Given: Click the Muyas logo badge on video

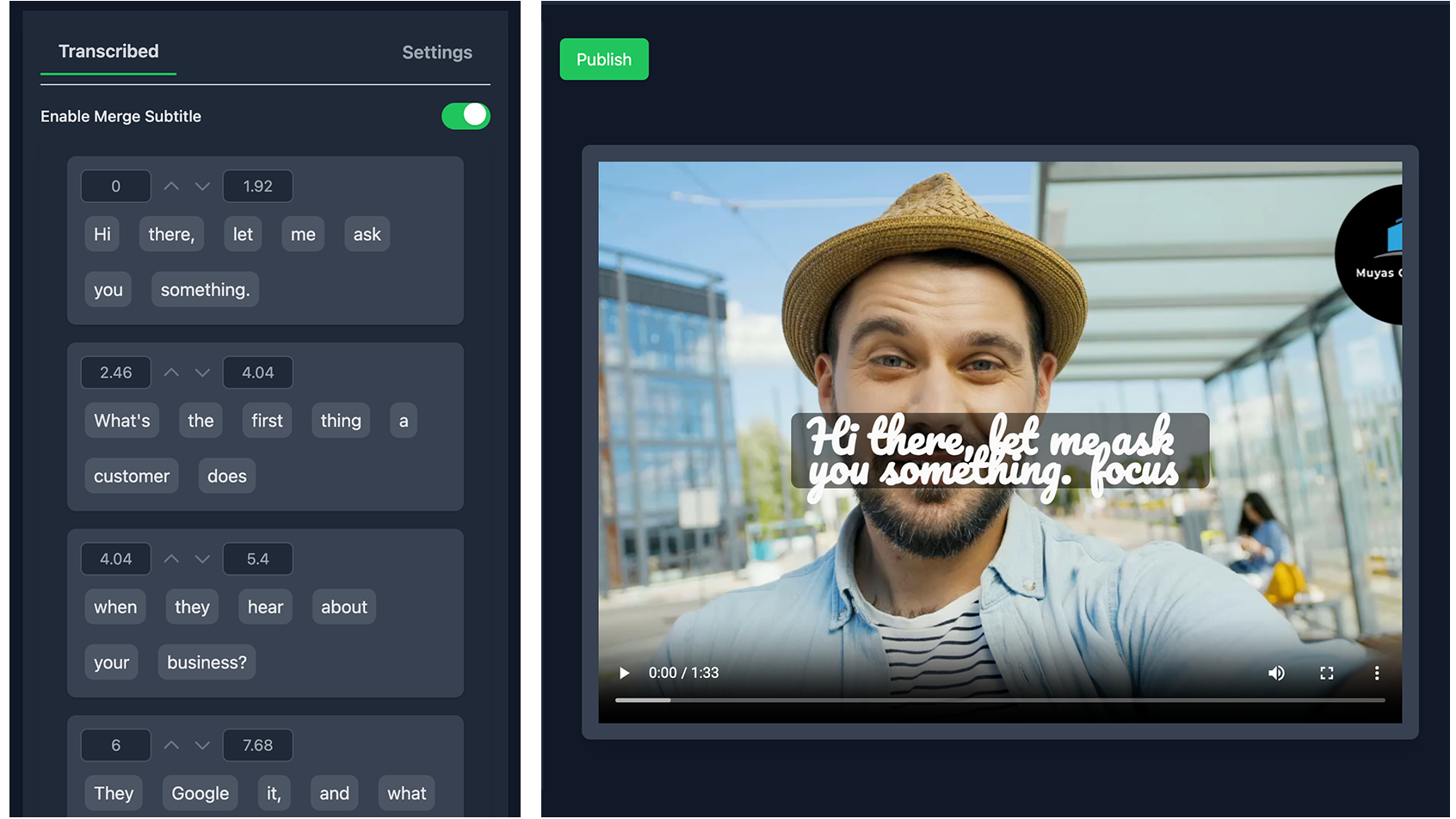Looking at the screenshot, I should [1370, 255].
